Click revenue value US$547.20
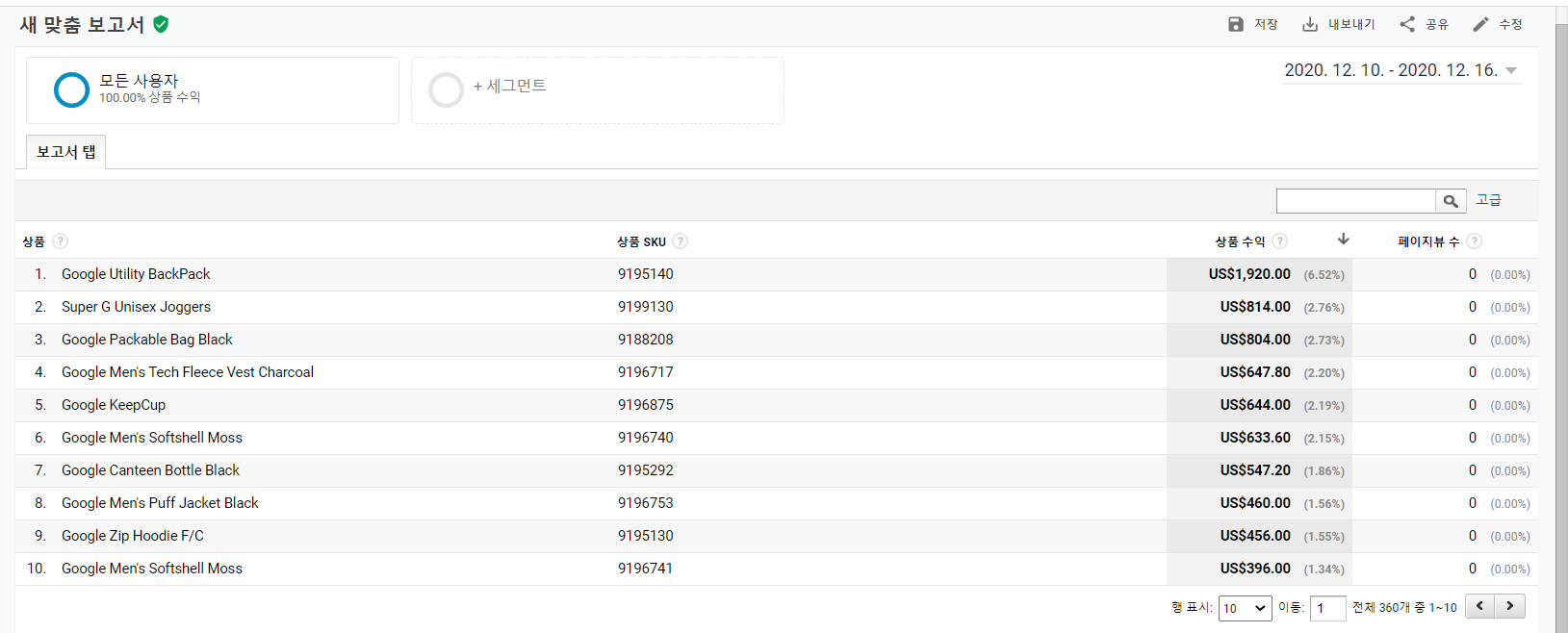This screenshot has width=1568, height=633. click(x=1255, y=470)
